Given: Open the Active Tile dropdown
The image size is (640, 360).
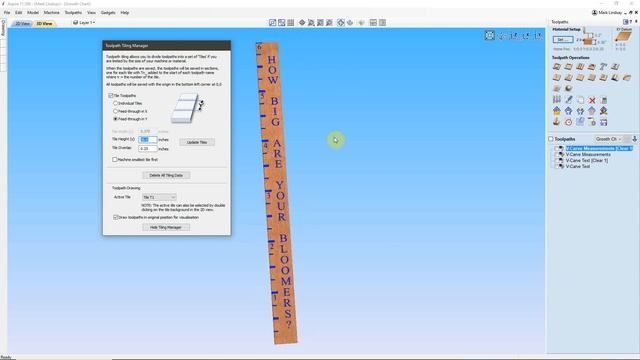Looking at the screenshot, I should pyautogui.click(x=159, y=197).
